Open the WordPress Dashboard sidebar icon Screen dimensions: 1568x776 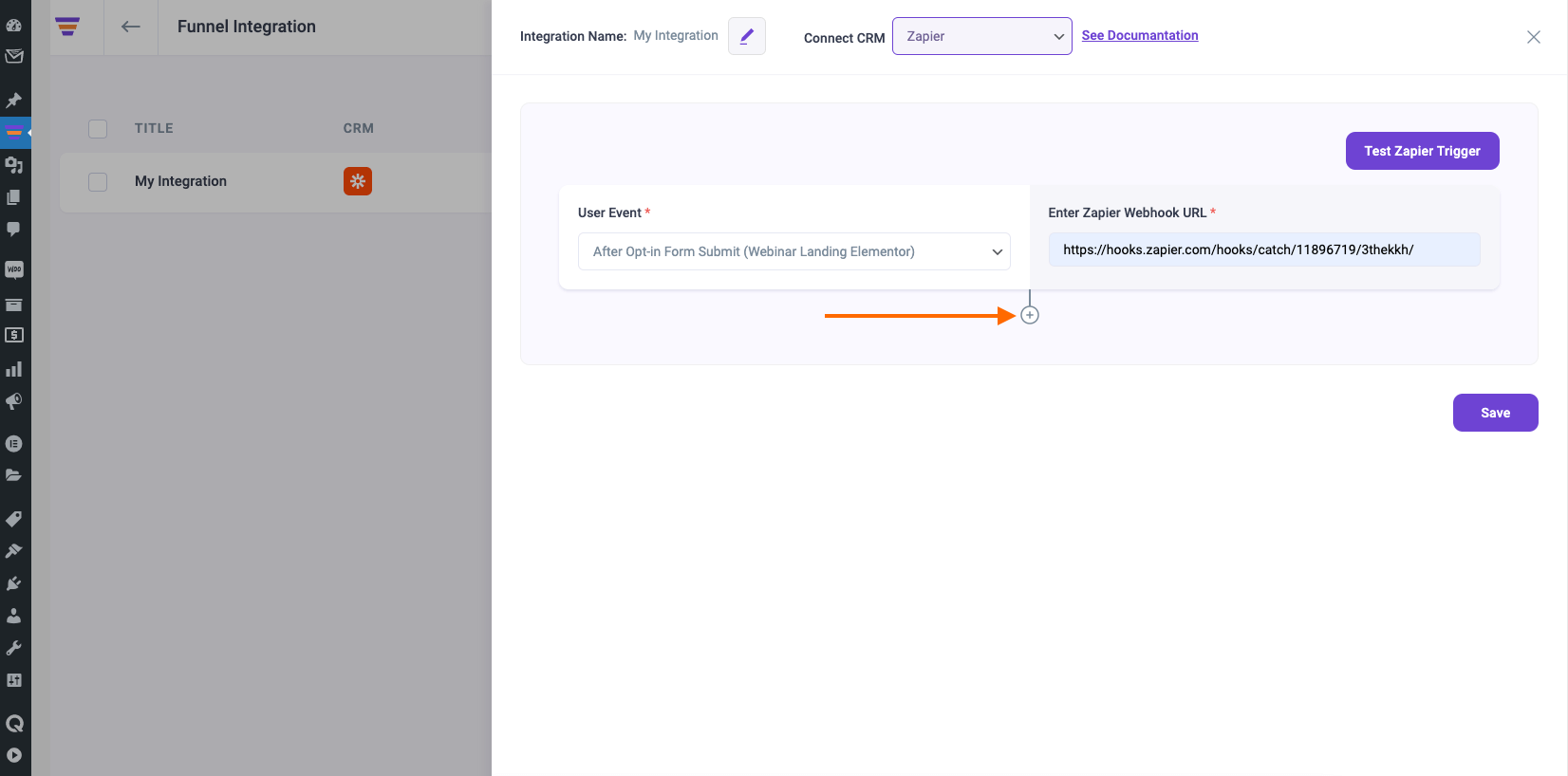point(14,26)
